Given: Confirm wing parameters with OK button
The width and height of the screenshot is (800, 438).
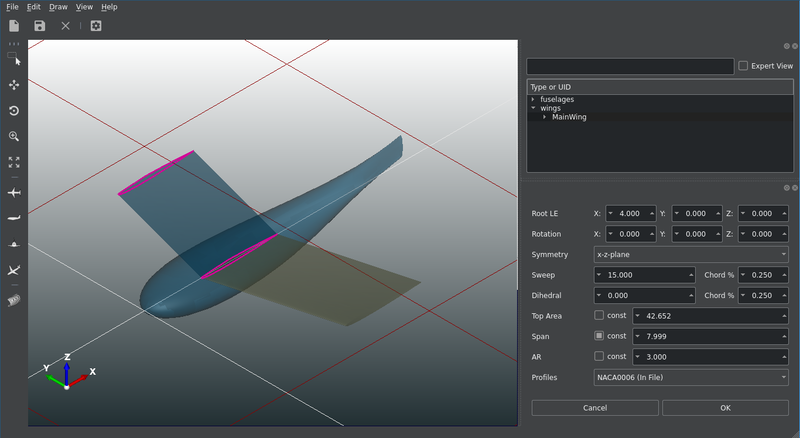Looking at the screenshot, I should [725, 408].
